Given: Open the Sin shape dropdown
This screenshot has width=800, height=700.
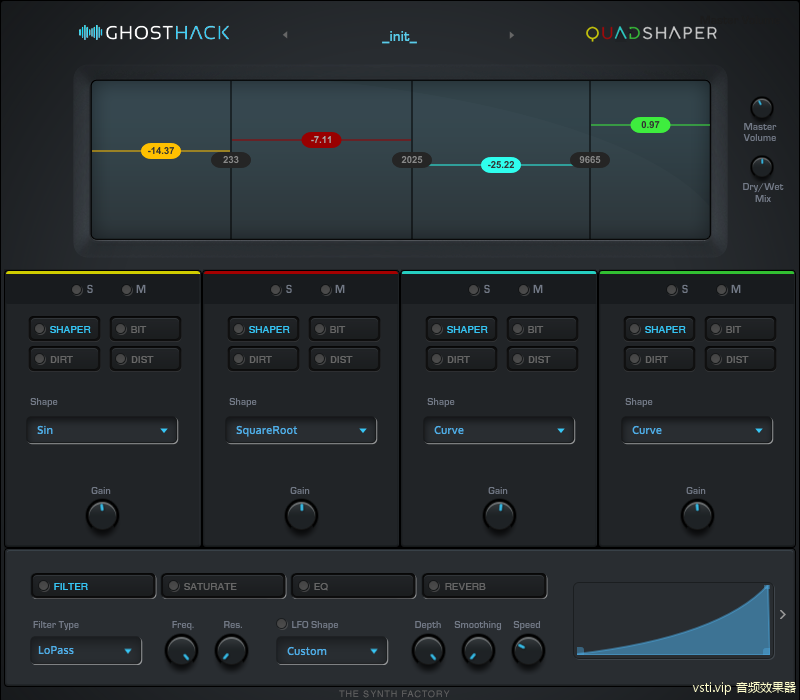Looking at the screenshot, I should (102, 430).
